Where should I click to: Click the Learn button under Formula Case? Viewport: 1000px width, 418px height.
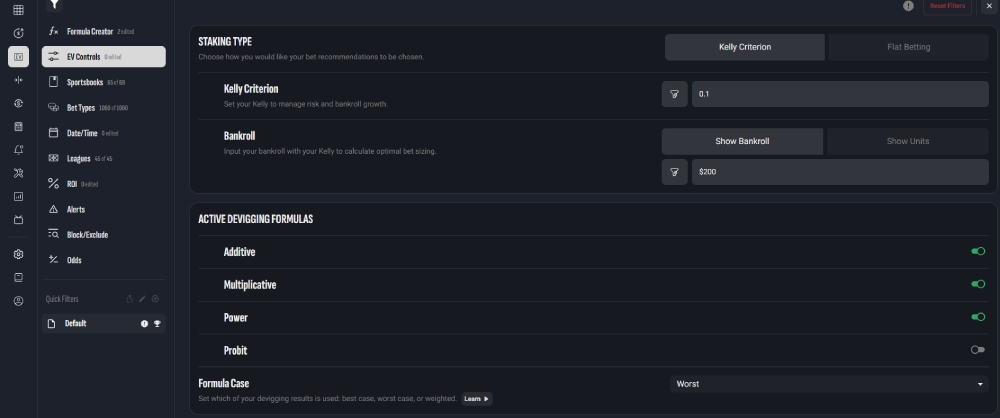(477, 399)
